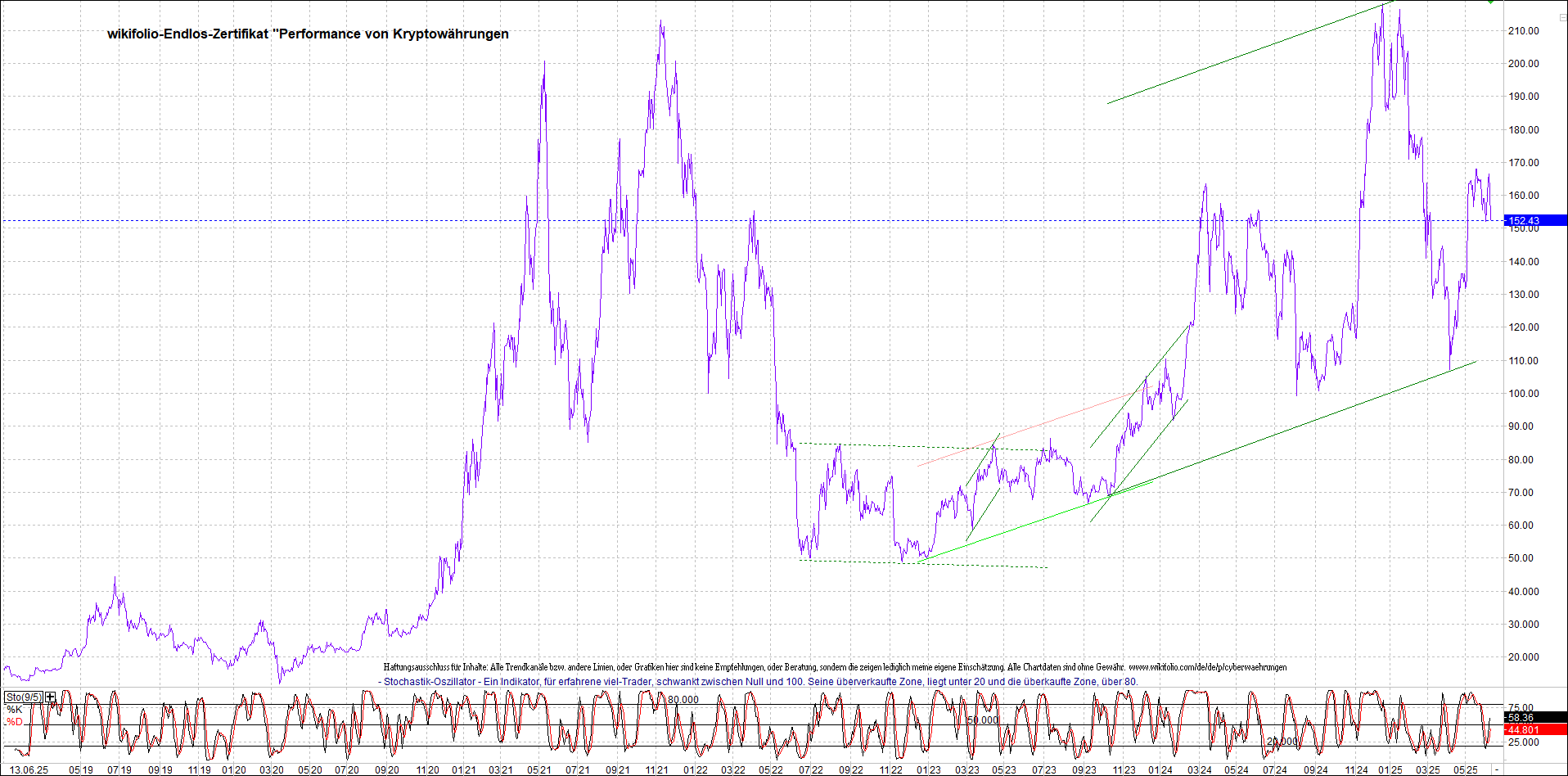Click the 01 23 date axis label
Screen dimensions: 1568x776
click(928, 770)
